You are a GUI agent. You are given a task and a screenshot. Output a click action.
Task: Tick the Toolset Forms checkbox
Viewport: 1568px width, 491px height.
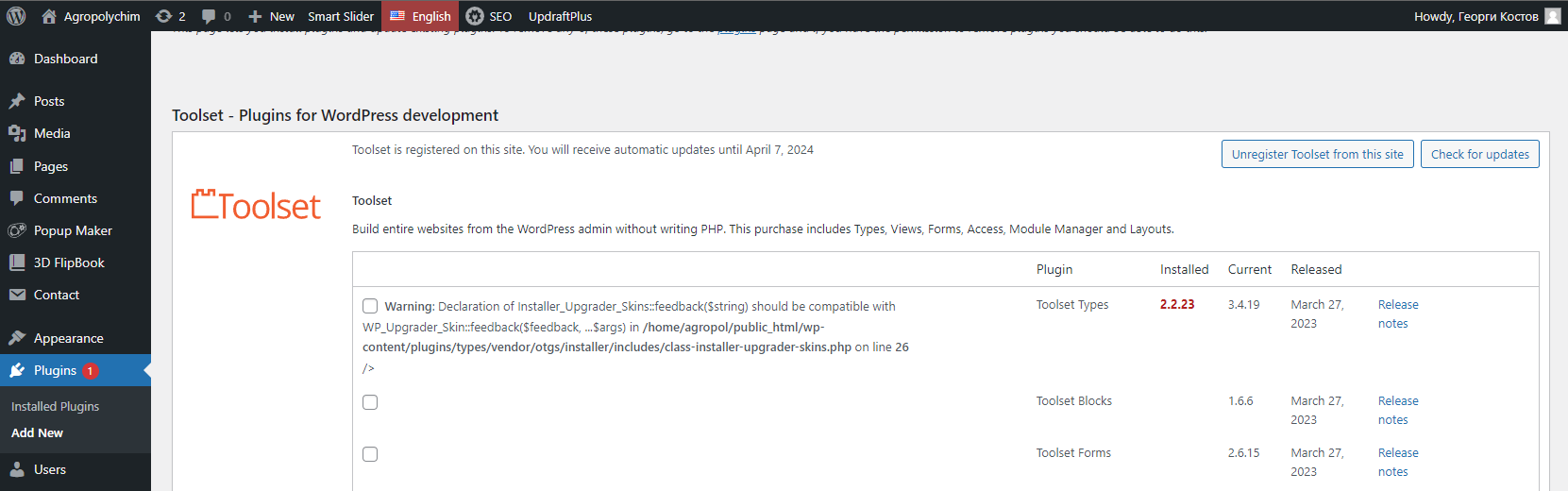coord(370,454)
